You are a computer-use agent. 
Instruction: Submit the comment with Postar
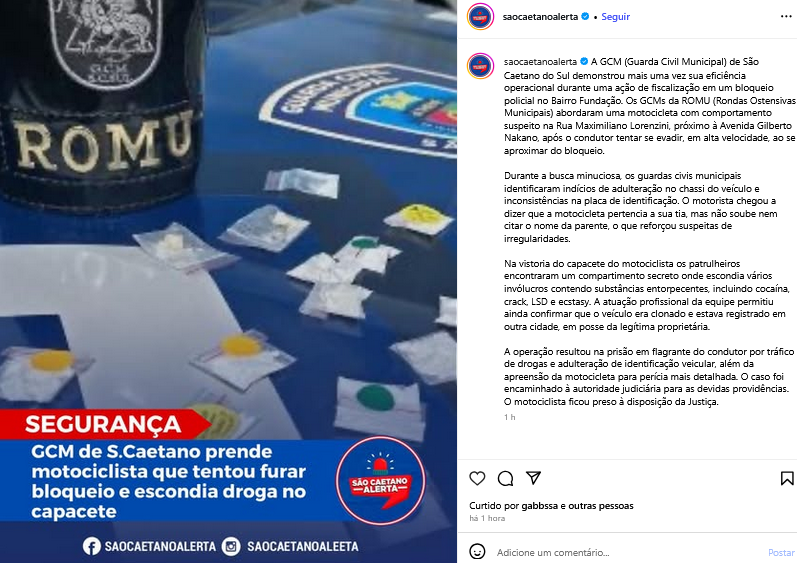(x=781, y=552)
